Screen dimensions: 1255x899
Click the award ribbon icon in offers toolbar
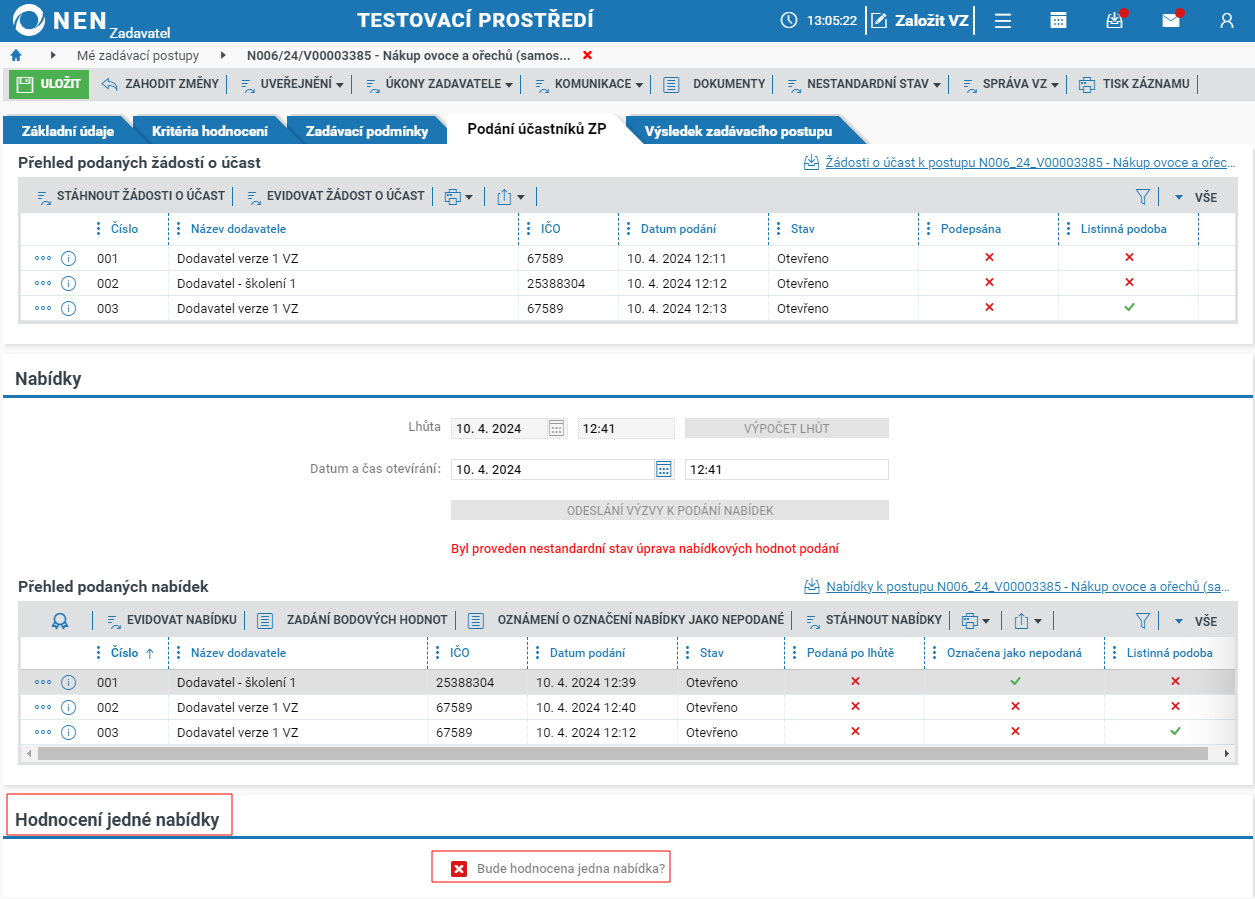(x=60, y=621)
